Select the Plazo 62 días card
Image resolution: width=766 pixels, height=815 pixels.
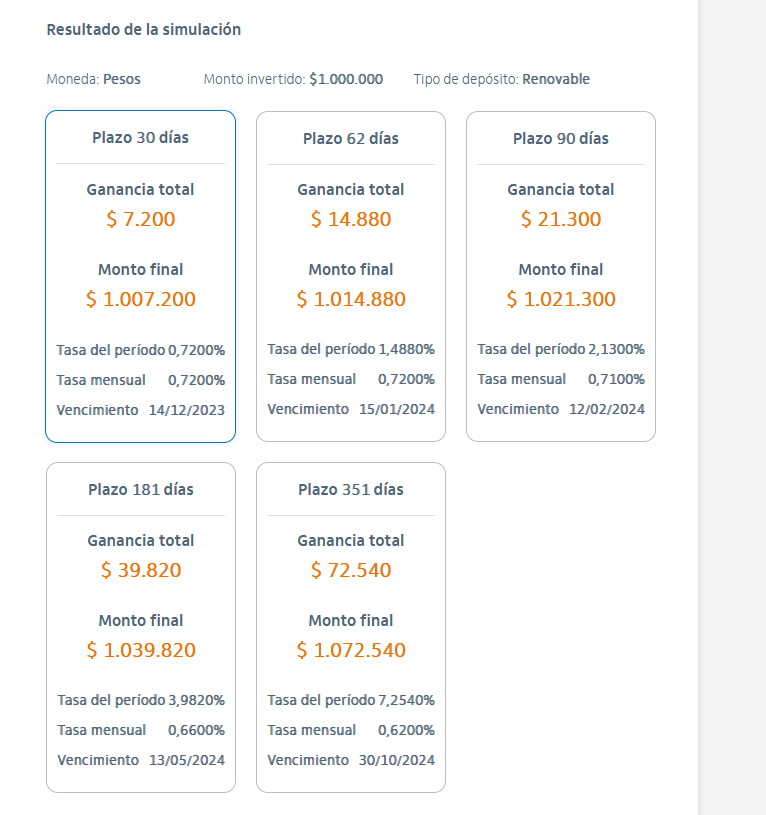coord(350,138)
